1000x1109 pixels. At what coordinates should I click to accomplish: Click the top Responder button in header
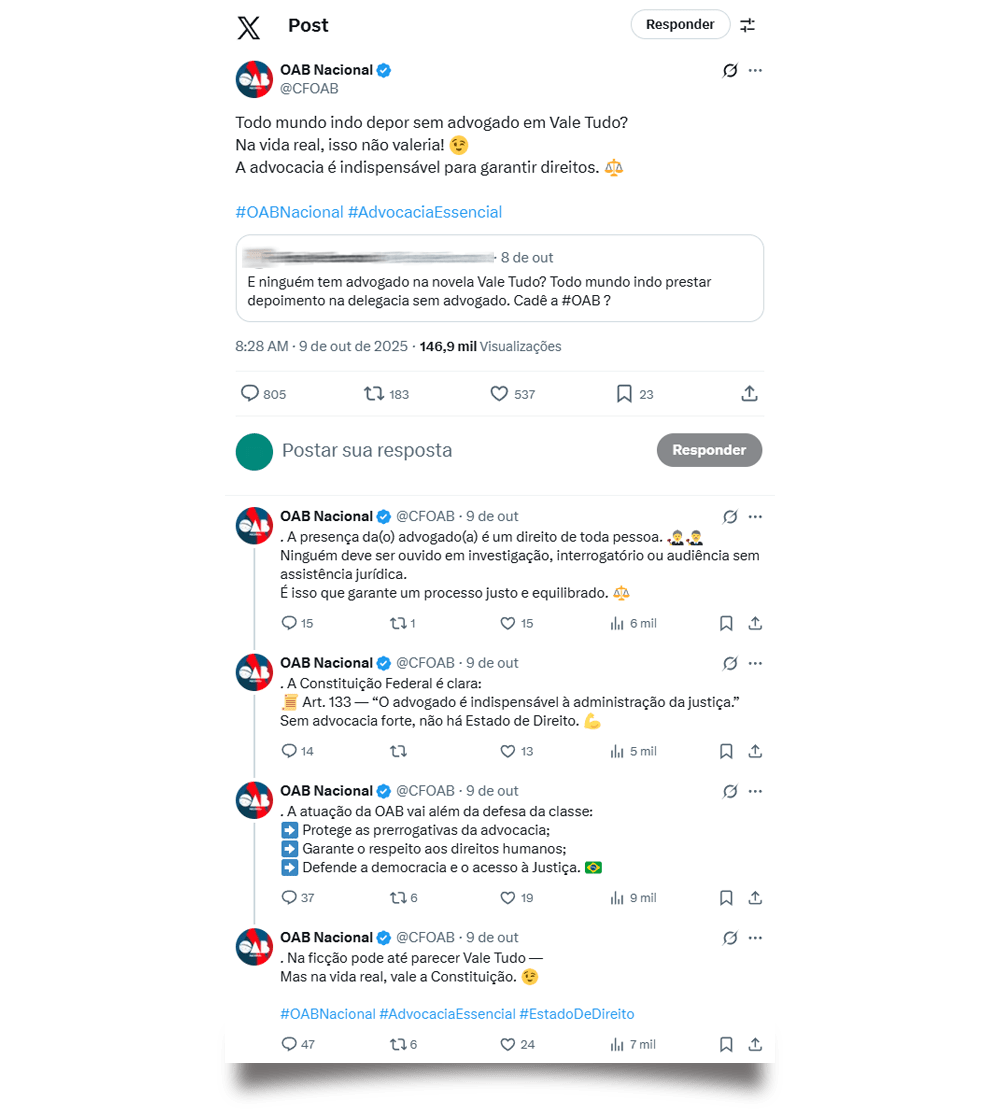(680, 25)
